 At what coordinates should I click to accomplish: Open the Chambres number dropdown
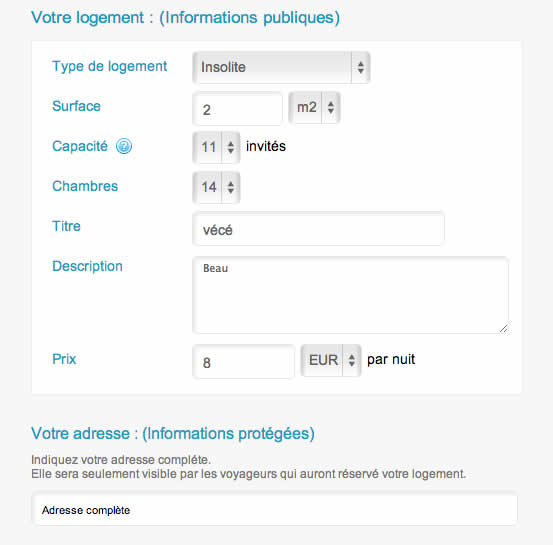click(216, 187)
